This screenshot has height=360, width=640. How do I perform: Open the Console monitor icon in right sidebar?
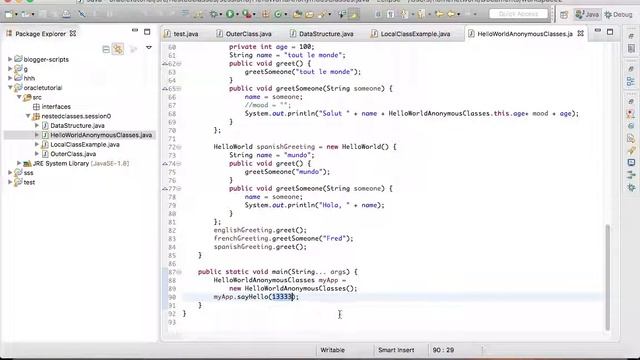point(631,162)
